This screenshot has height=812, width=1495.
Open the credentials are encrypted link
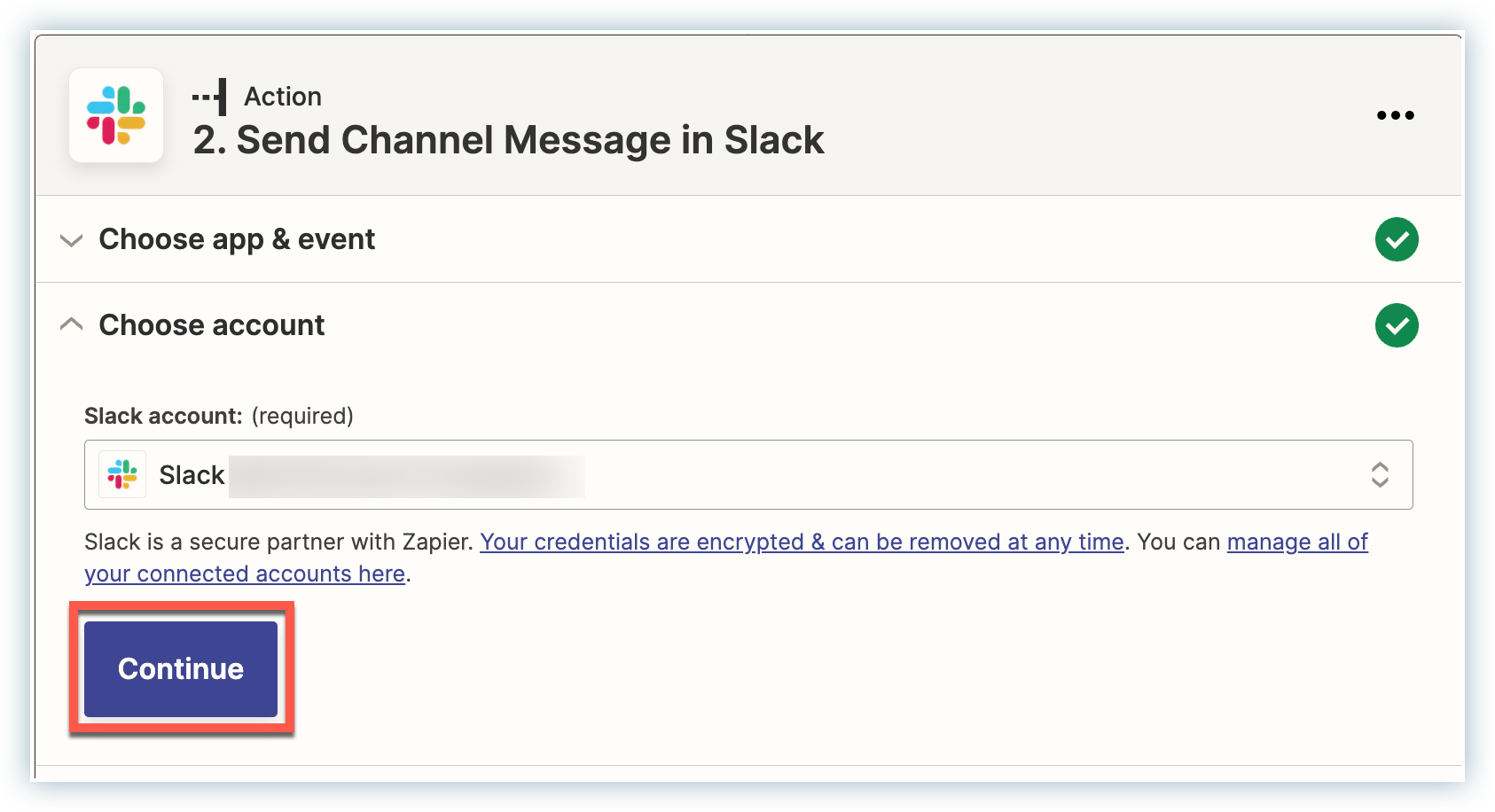pos(802,542)
